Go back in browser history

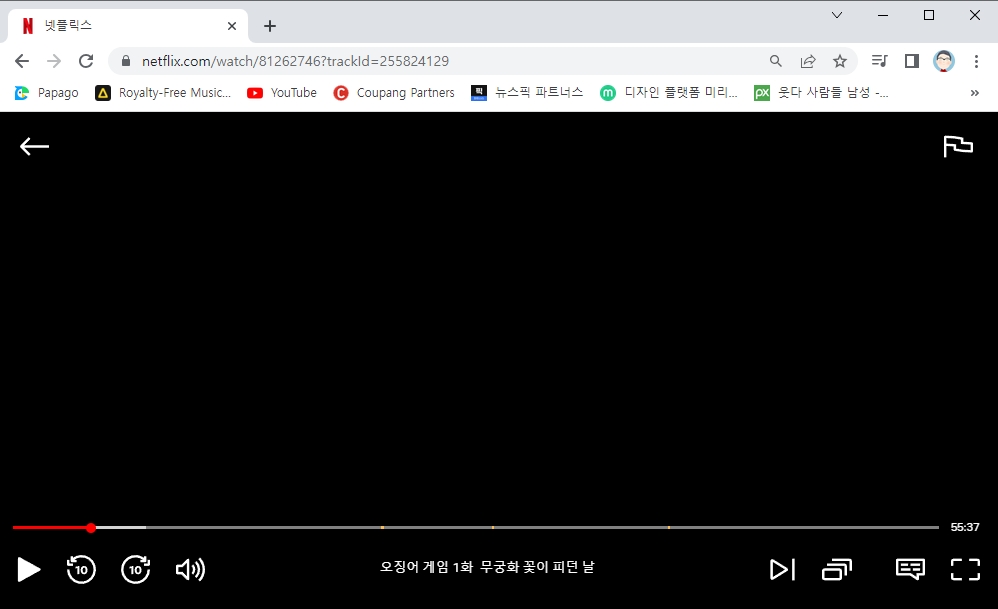[22, 61]
